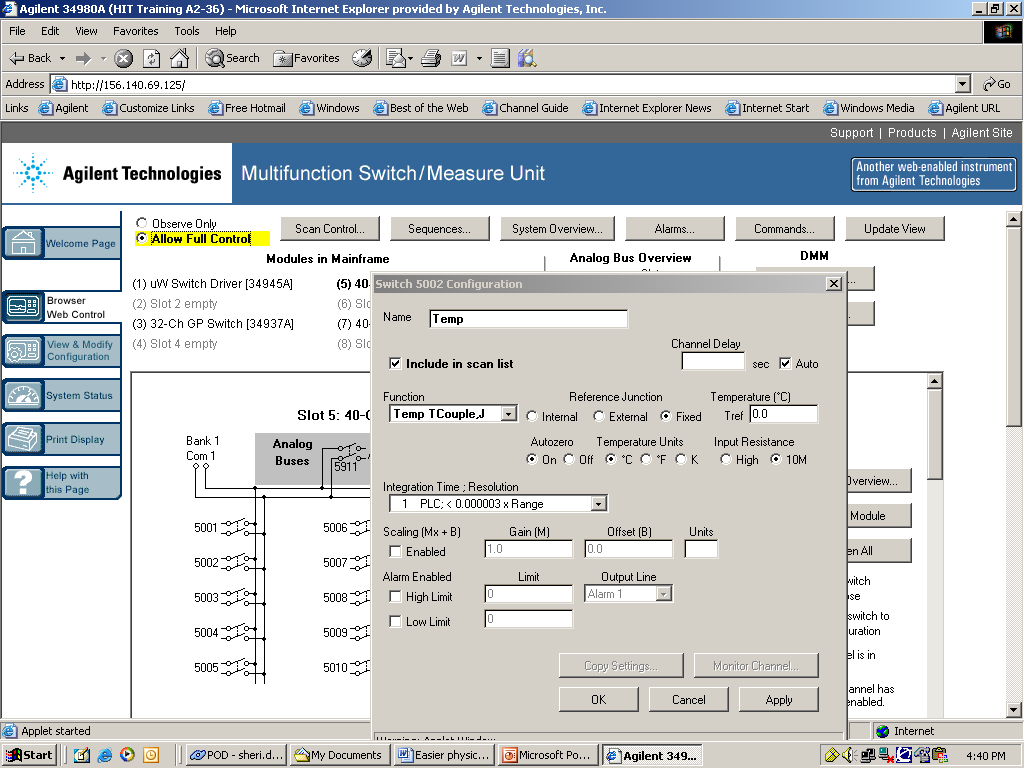
Task: Toggle the Include in scan list checkbox
Action: [x=395, y=364]
